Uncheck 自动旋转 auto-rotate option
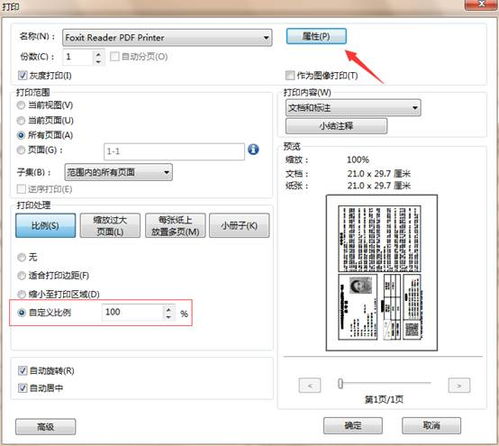Screen dimensions: 499x446 coord(22,371)
